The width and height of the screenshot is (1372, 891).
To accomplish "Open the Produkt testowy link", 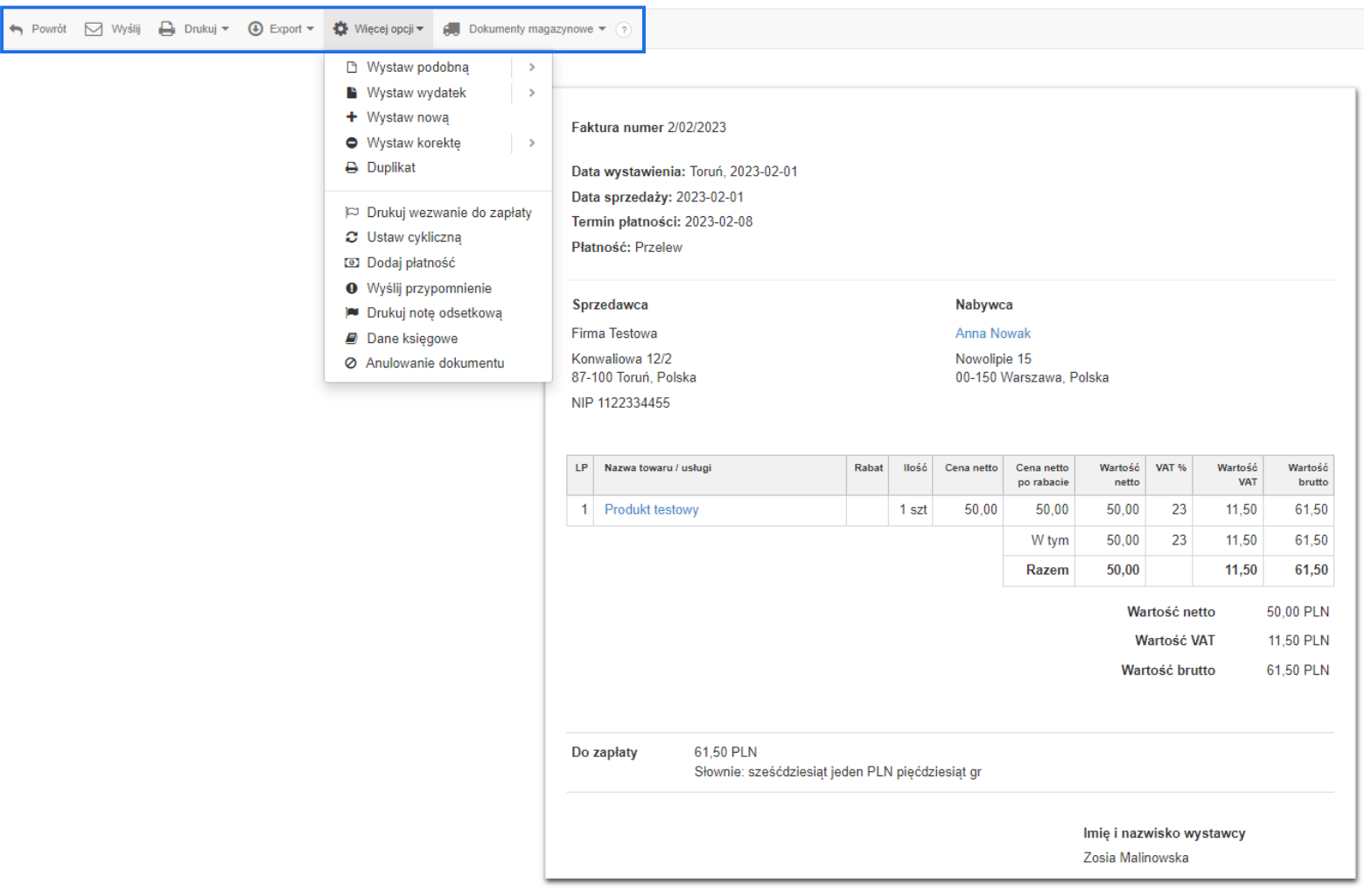I will 651,509.
